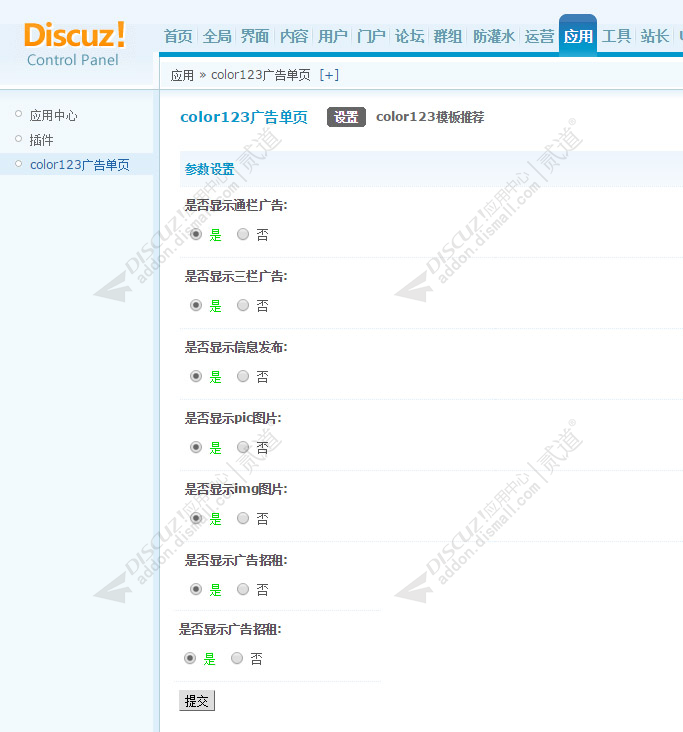The height and width of the screenshot is (732, 683).
Task: Click the 设置 sub-tab
Action: tap(346, 117)
